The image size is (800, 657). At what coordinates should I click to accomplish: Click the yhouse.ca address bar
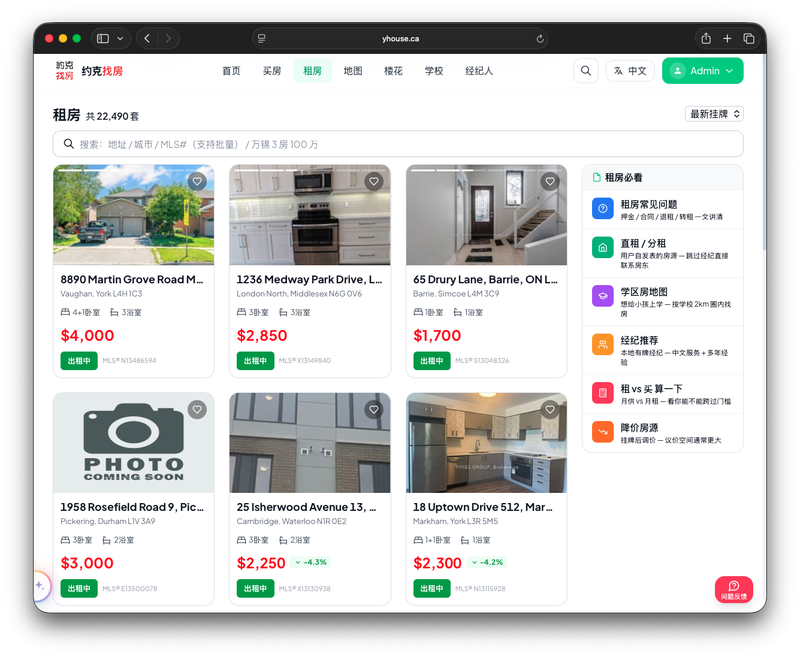coord(401,38)
